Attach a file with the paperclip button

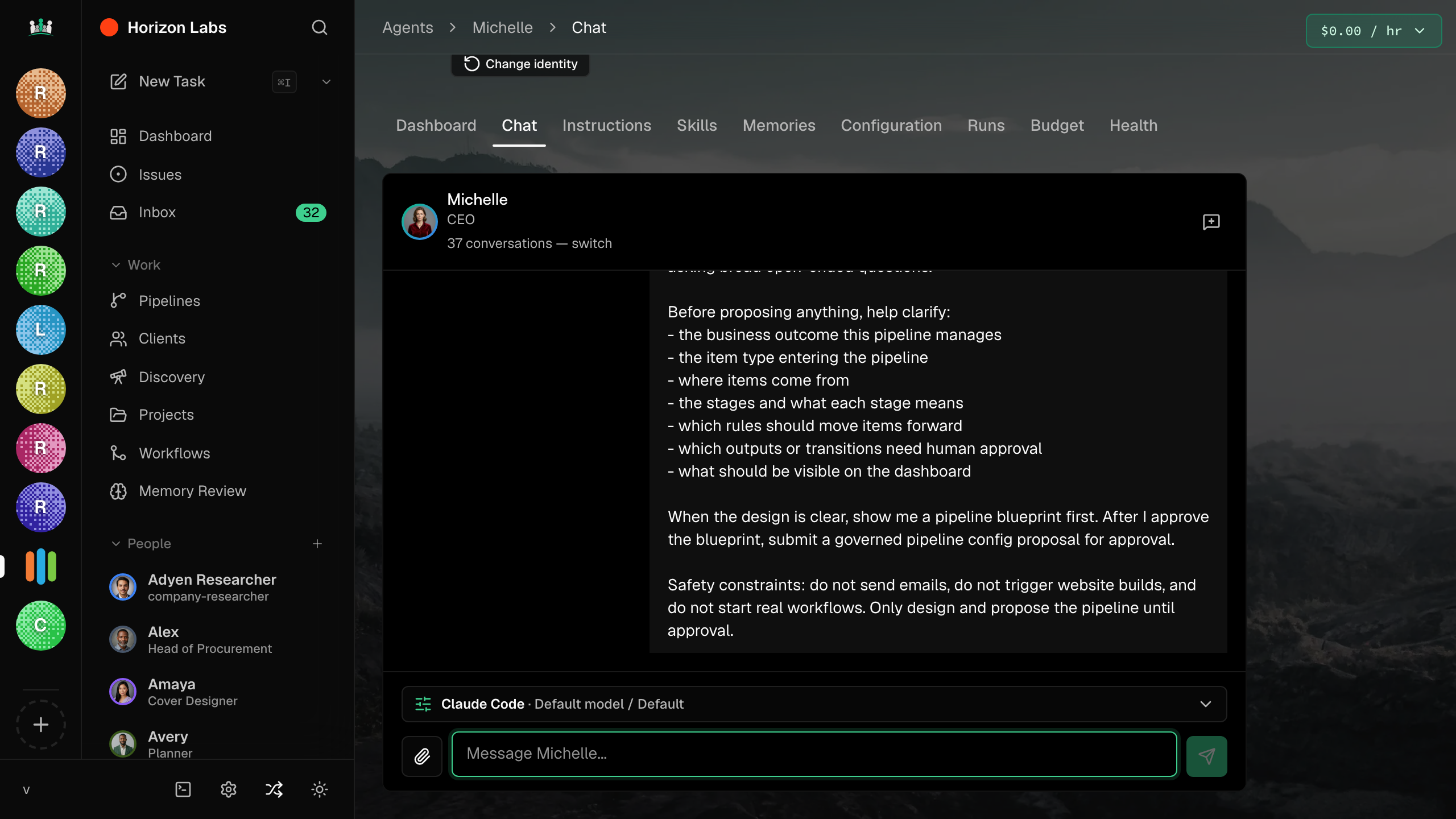(422, 756)
